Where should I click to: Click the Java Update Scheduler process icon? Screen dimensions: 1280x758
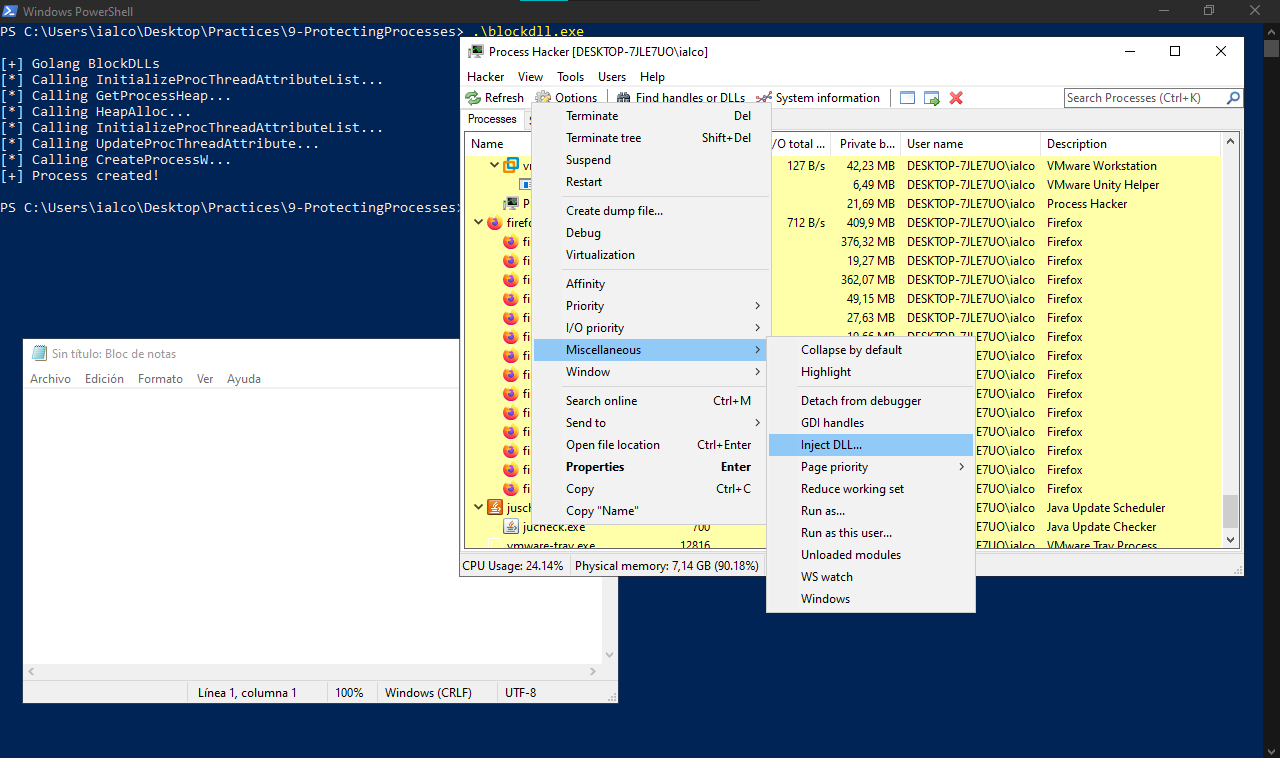494,508
